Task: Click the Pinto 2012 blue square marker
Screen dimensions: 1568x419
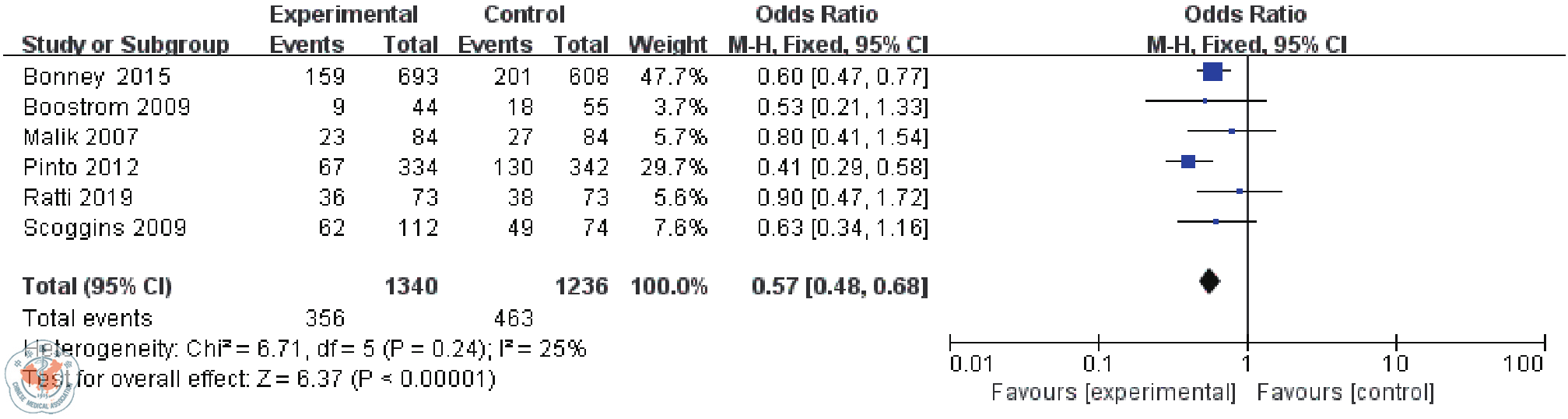Action: point(1187,162)
